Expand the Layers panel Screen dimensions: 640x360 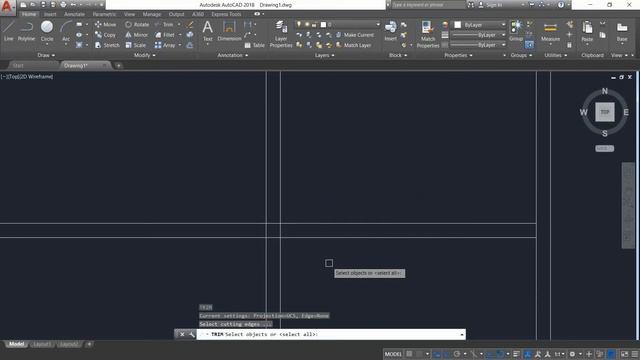pos(324,55)
